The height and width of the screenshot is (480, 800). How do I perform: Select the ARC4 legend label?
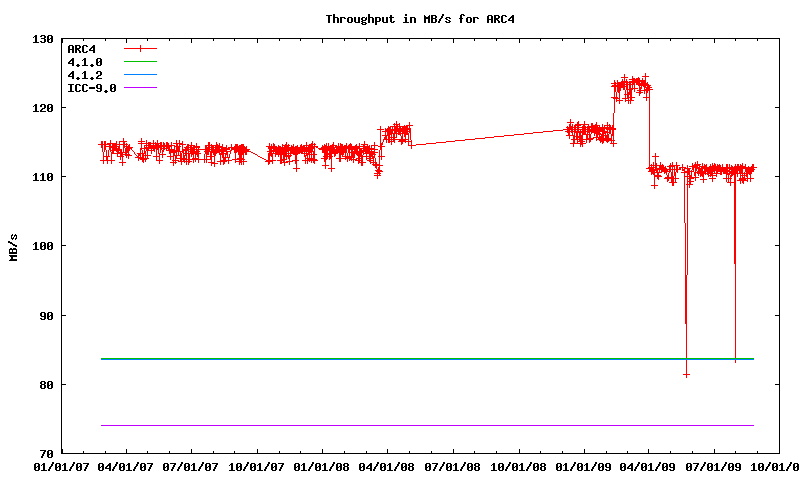(x=82, y=49)
